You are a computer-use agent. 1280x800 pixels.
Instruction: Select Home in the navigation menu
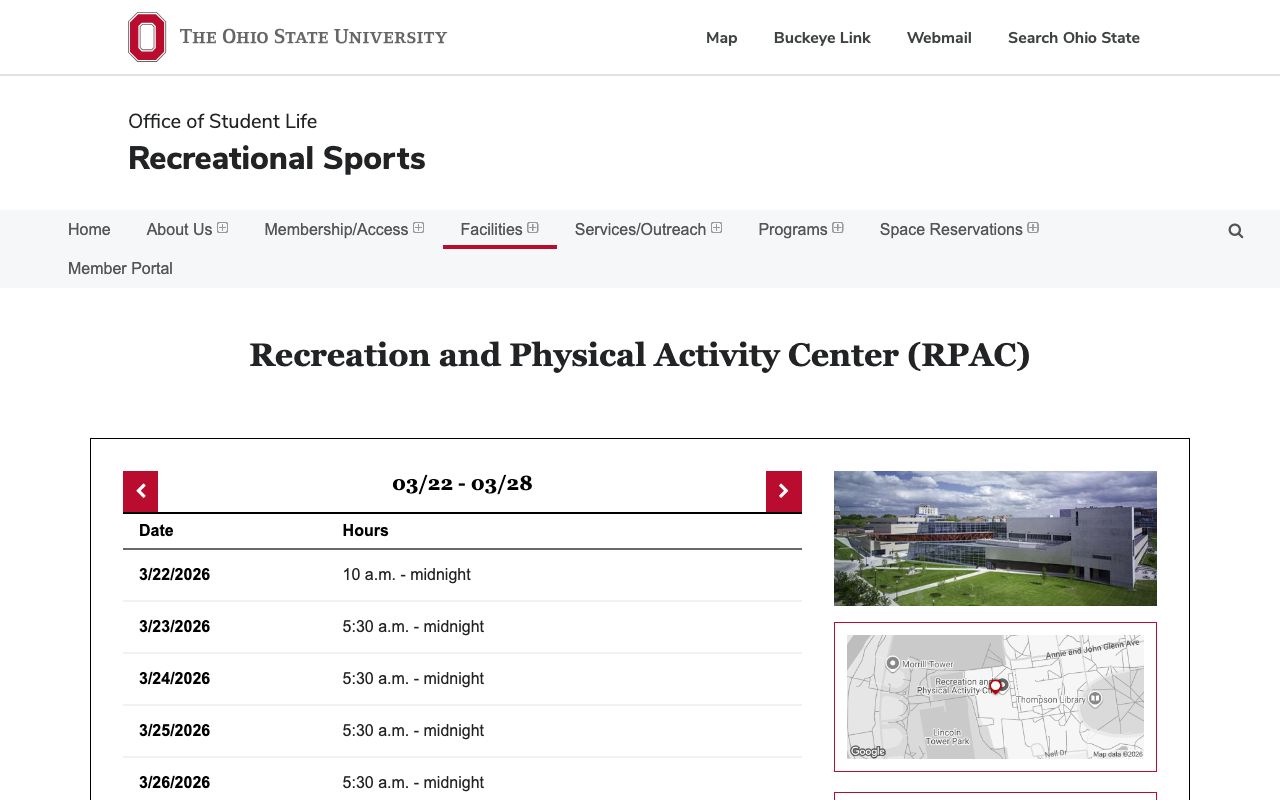click(x=89, y=229)
